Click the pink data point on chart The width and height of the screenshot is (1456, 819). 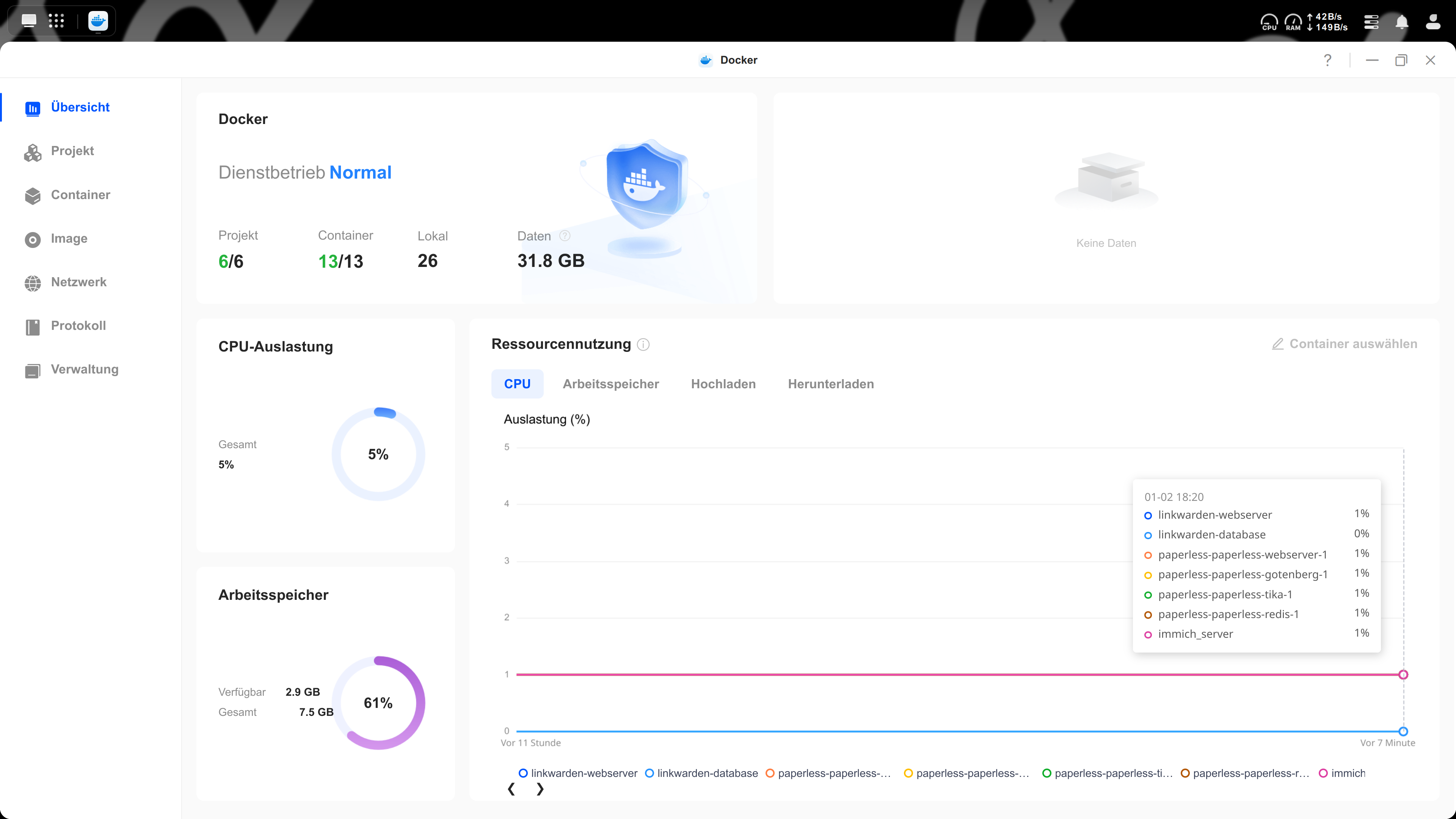1403,675
